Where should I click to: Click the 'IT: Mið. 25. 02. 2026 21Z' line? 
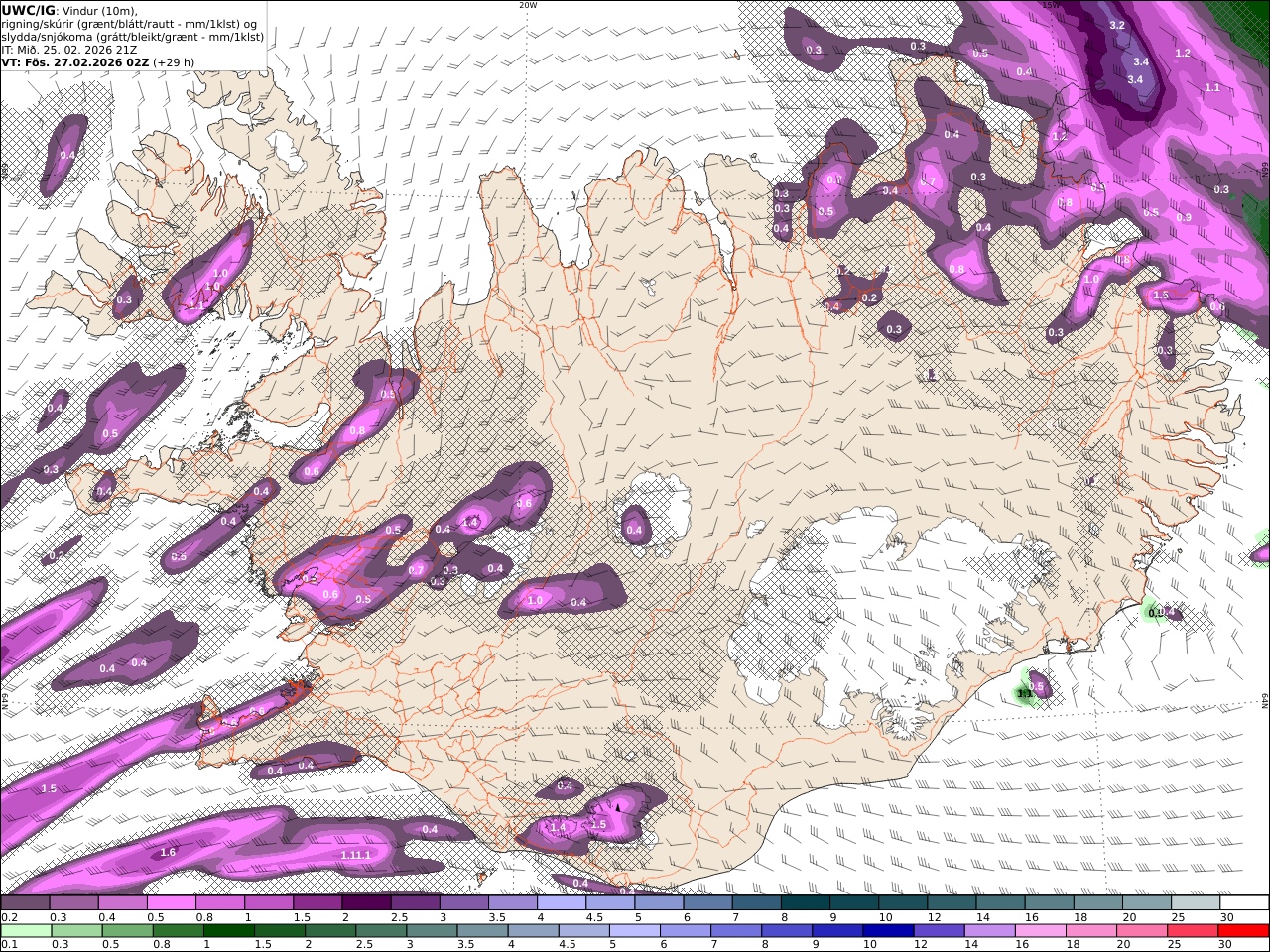pos(68,49)
